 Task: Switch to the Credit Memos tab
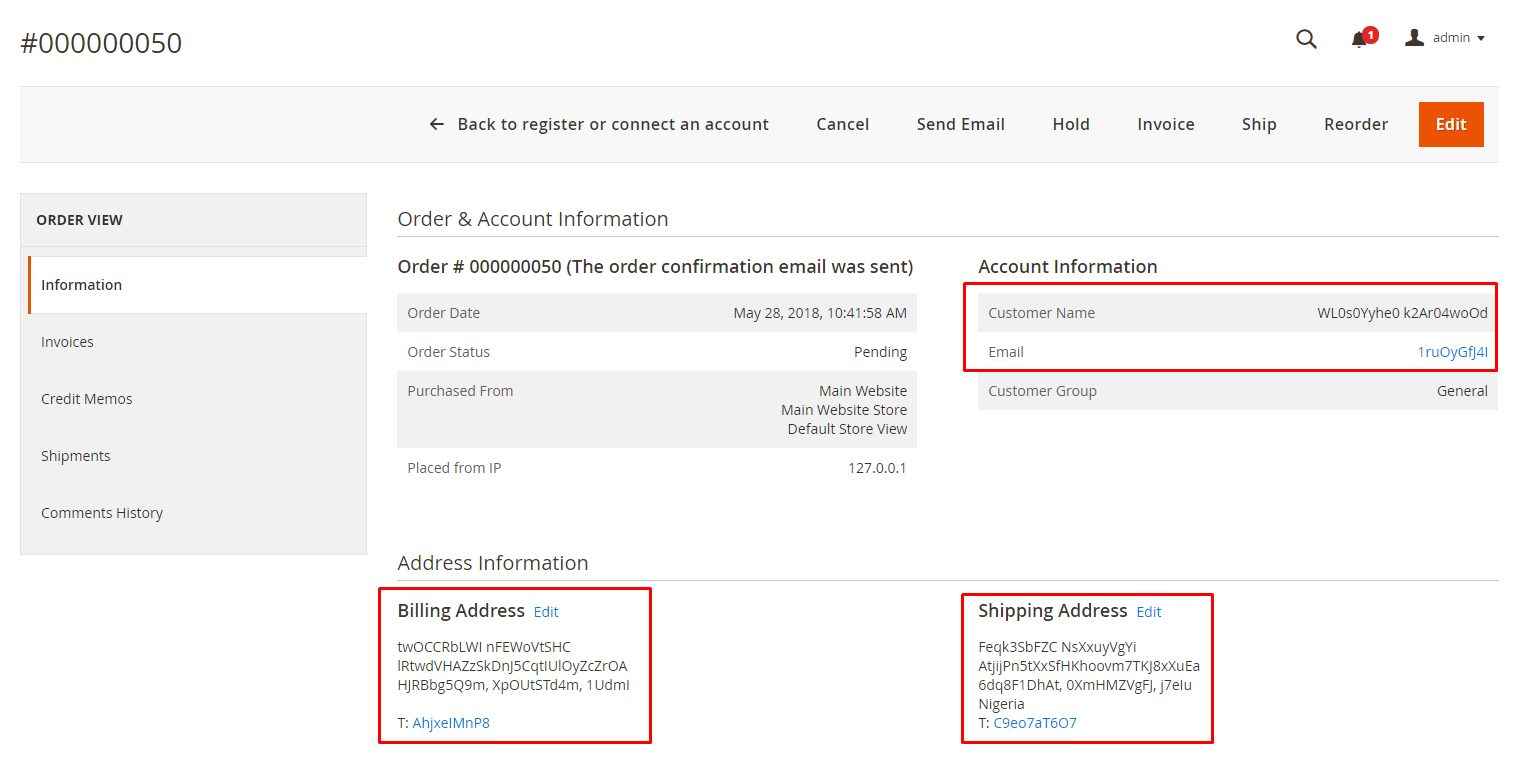click(86, 399)
